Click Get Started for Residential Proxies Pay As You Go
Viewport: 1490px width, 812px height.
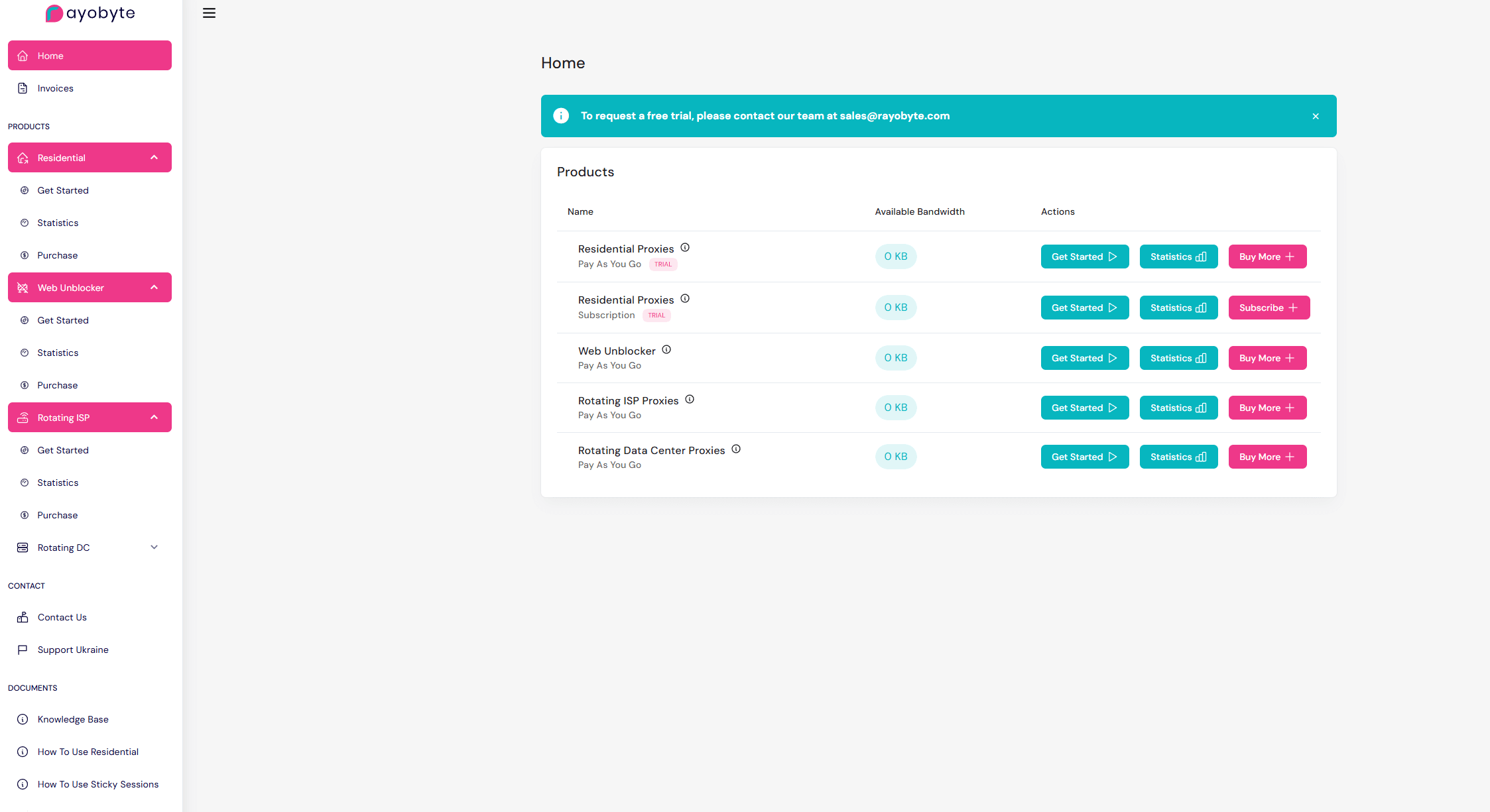point(1085,257)
